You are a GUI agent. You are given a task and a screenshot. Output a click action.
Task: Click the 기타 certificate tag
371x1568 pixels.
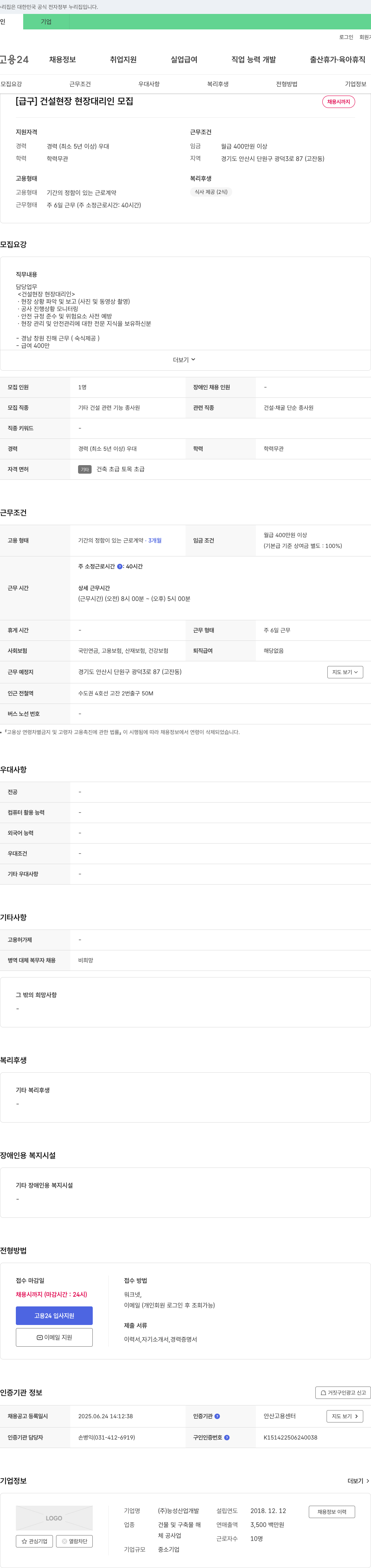pyautogui.click(x=85, y=469)
